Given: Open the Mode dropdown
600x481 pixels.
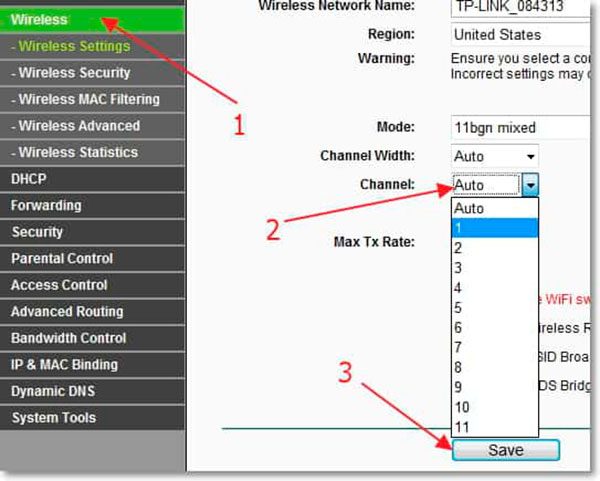Looking at the screenshot, I should pos(520,127).
